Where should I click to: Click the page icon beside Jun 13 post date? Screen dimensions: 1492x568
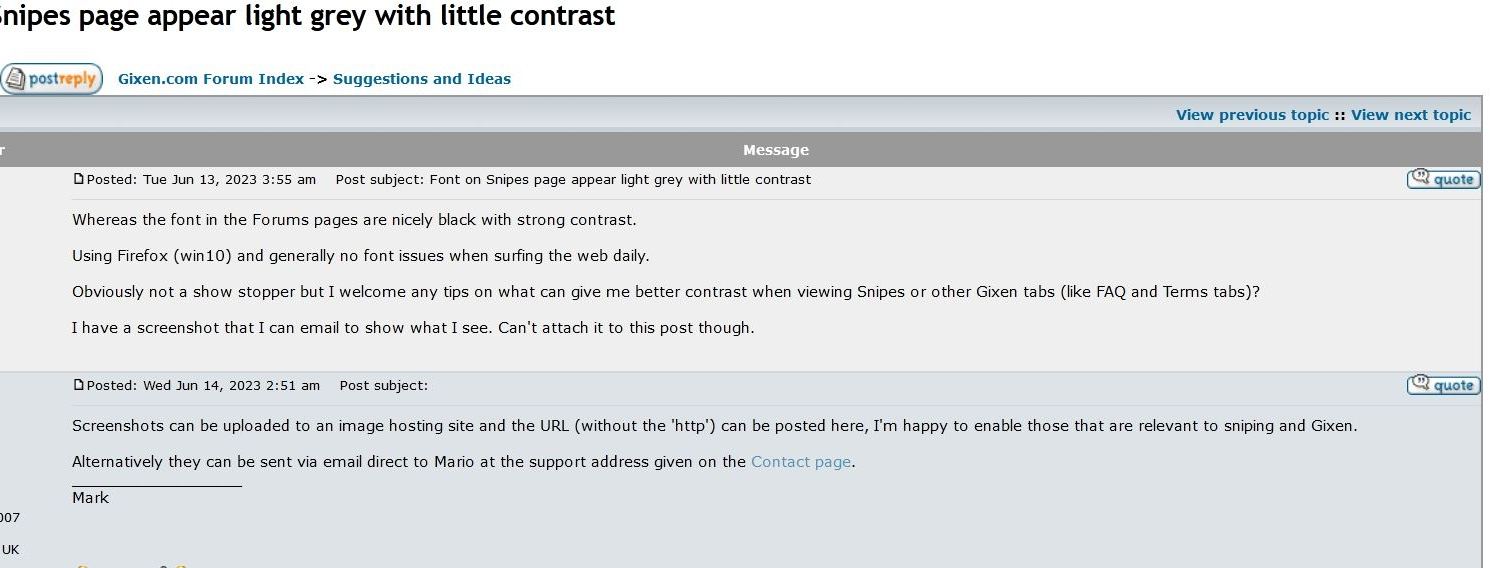click(x=79, y=180)
